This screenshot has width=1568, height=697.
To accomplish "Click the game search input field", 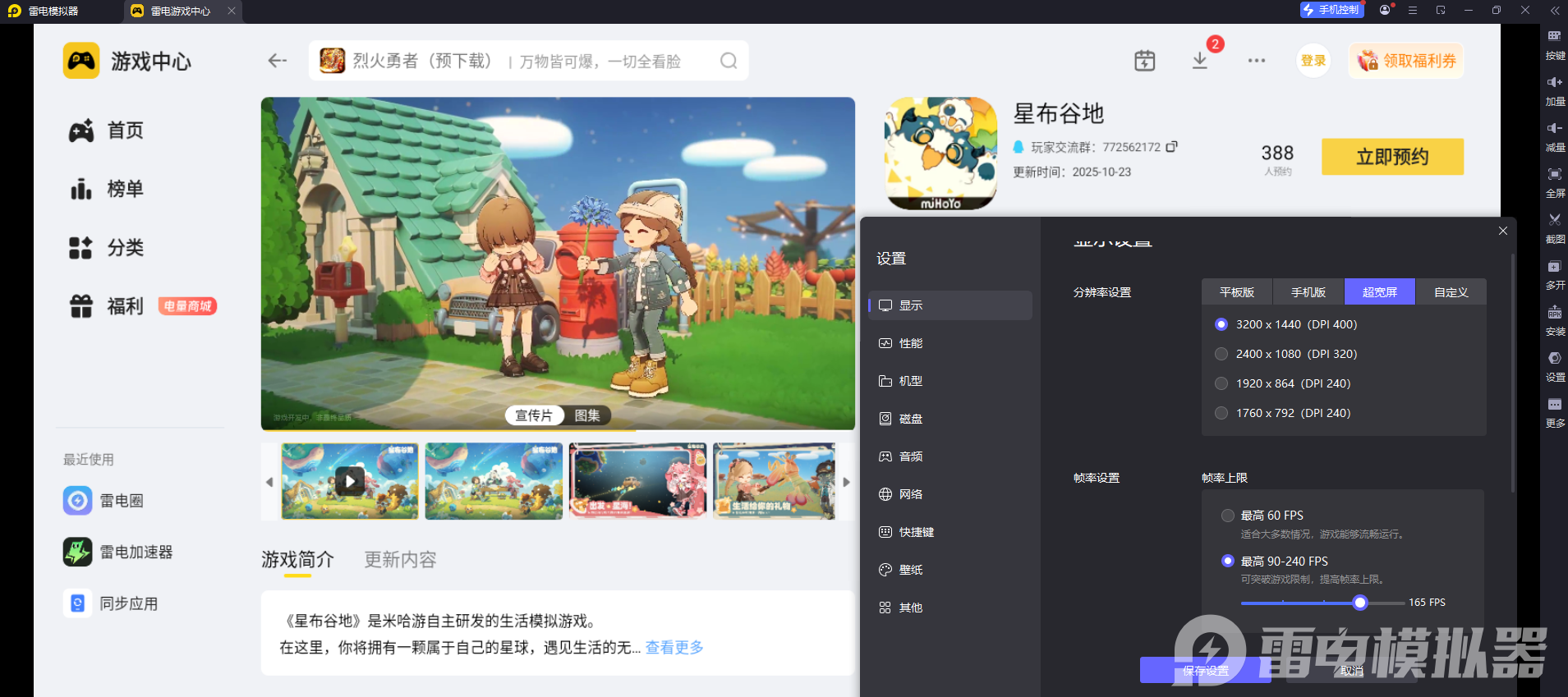I will click(528, 61).
